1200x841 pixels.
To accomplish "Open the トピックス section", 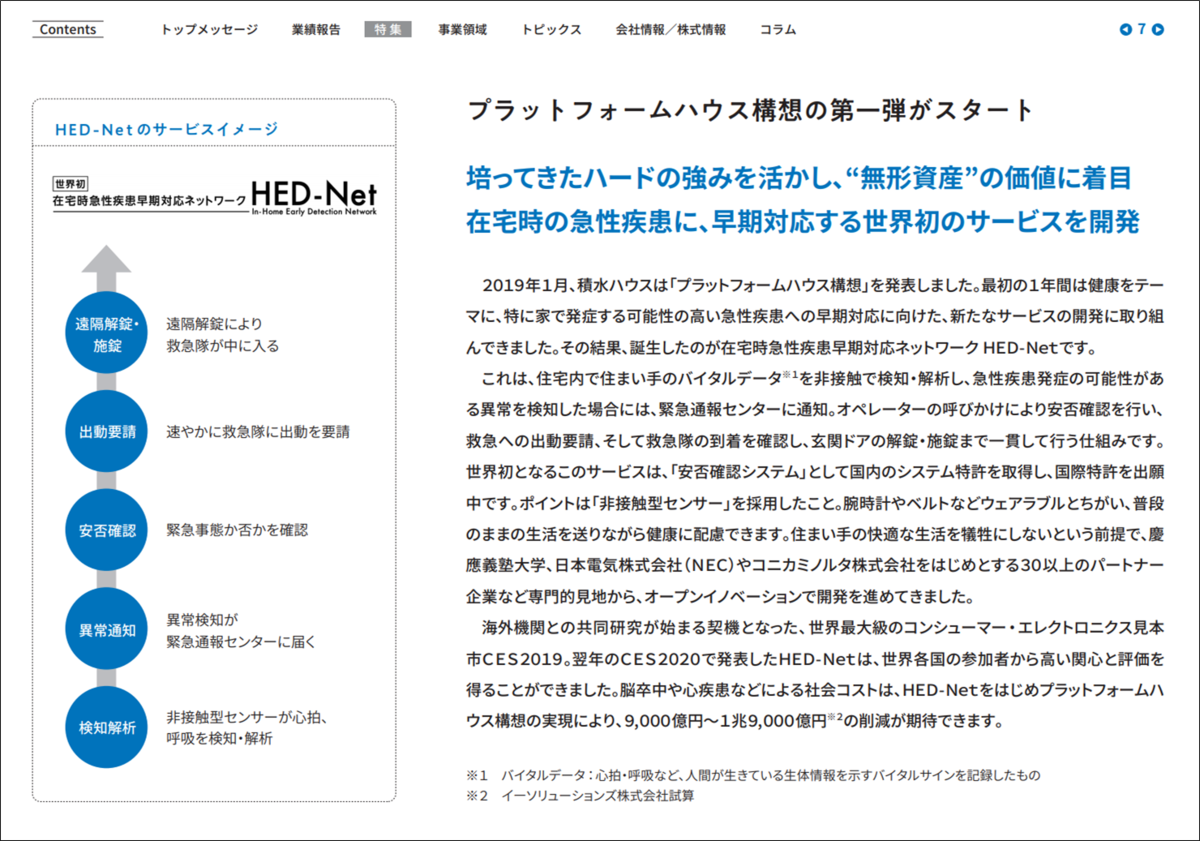I will [x=551, y=29].
